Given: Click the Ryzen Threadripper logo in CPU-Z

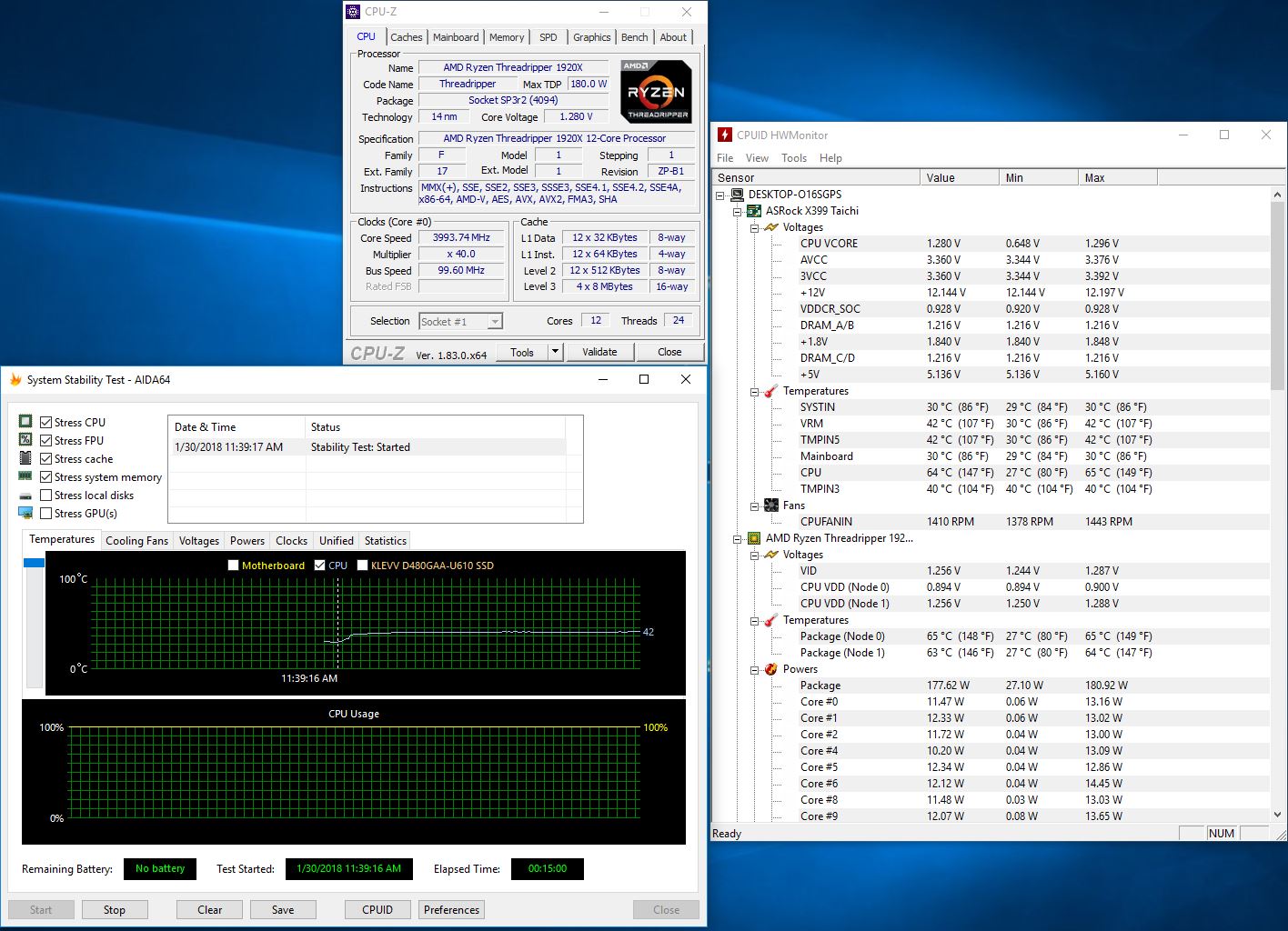Looking at the screenshot, I should (x=656, y=91).
